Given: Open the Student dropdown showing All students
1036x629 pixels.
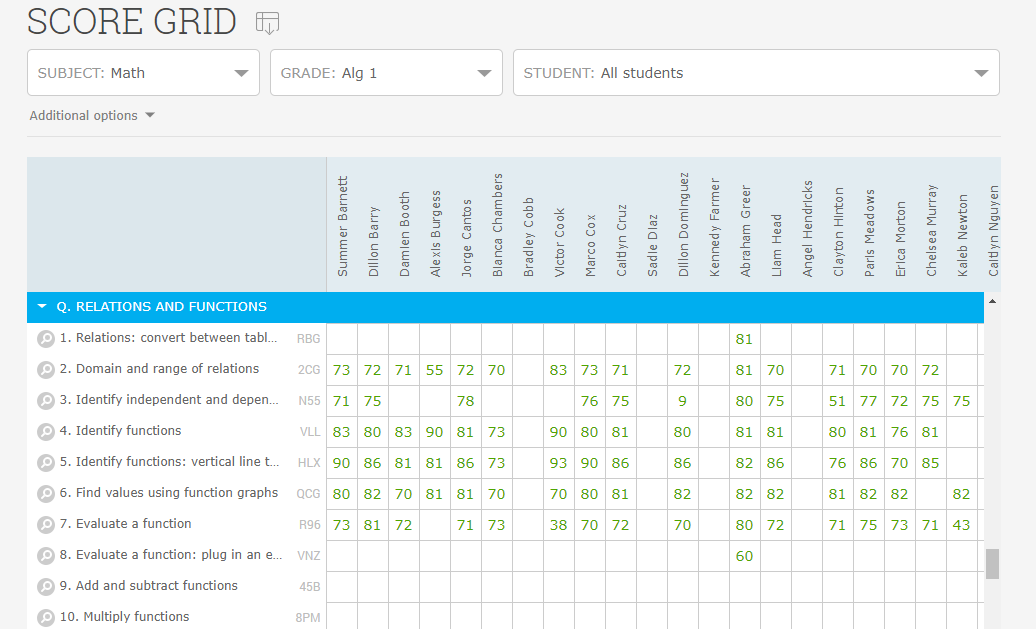Looking at the screenshot, I should tap(755, 73).
